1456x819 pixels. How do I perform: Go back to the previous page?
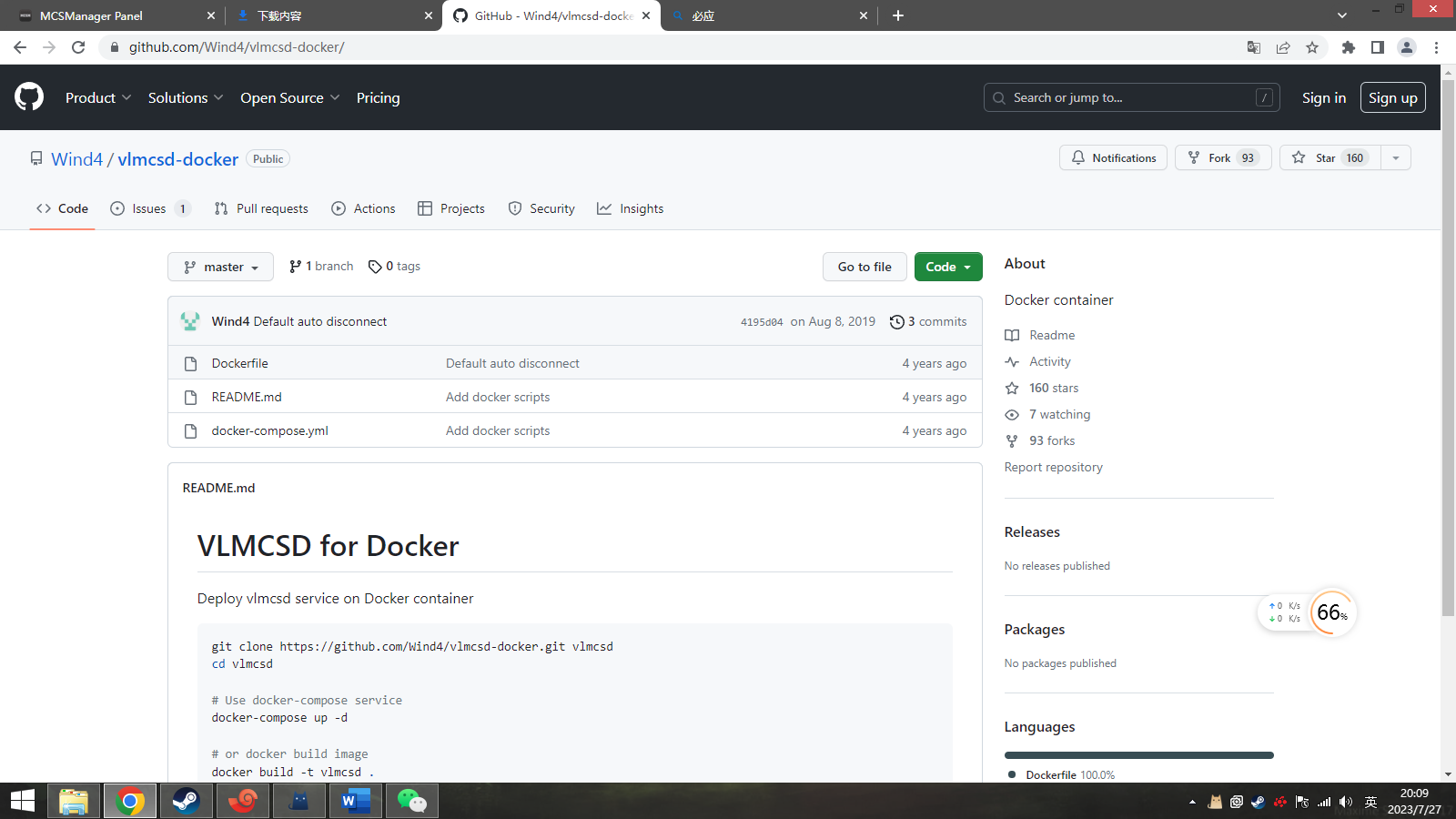point(20,47)
